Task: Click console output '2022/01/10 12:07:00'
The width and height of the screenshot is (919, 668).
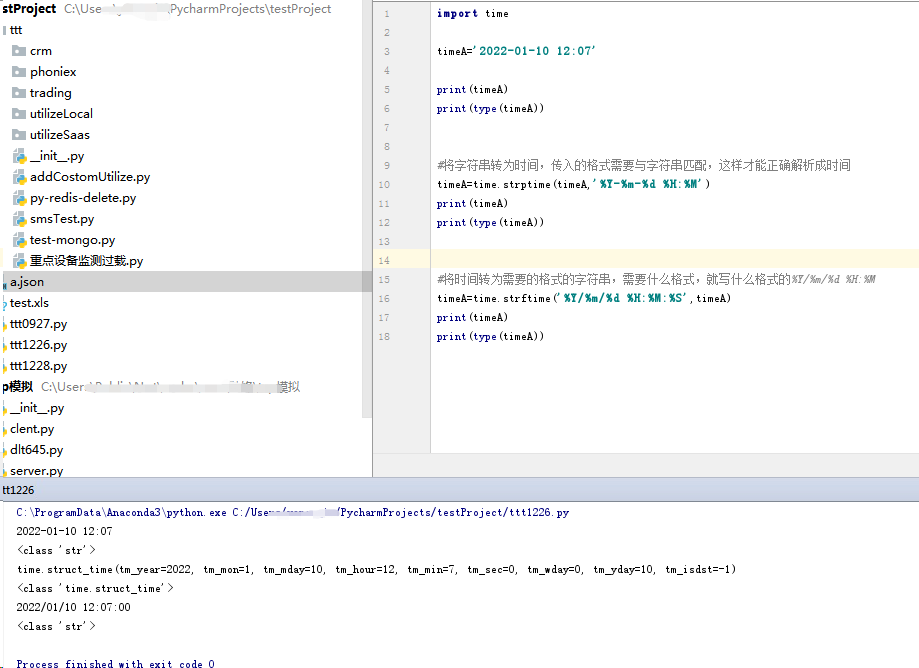Action: pos(73,608)
